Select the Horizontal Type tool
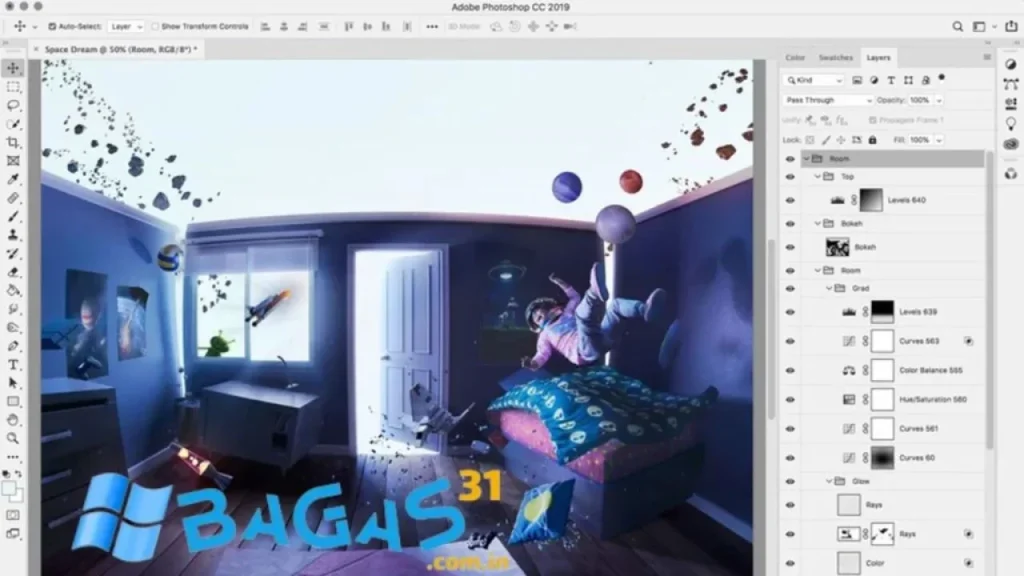This screenshot has height=576, width=1024. (x=13, y=364)
